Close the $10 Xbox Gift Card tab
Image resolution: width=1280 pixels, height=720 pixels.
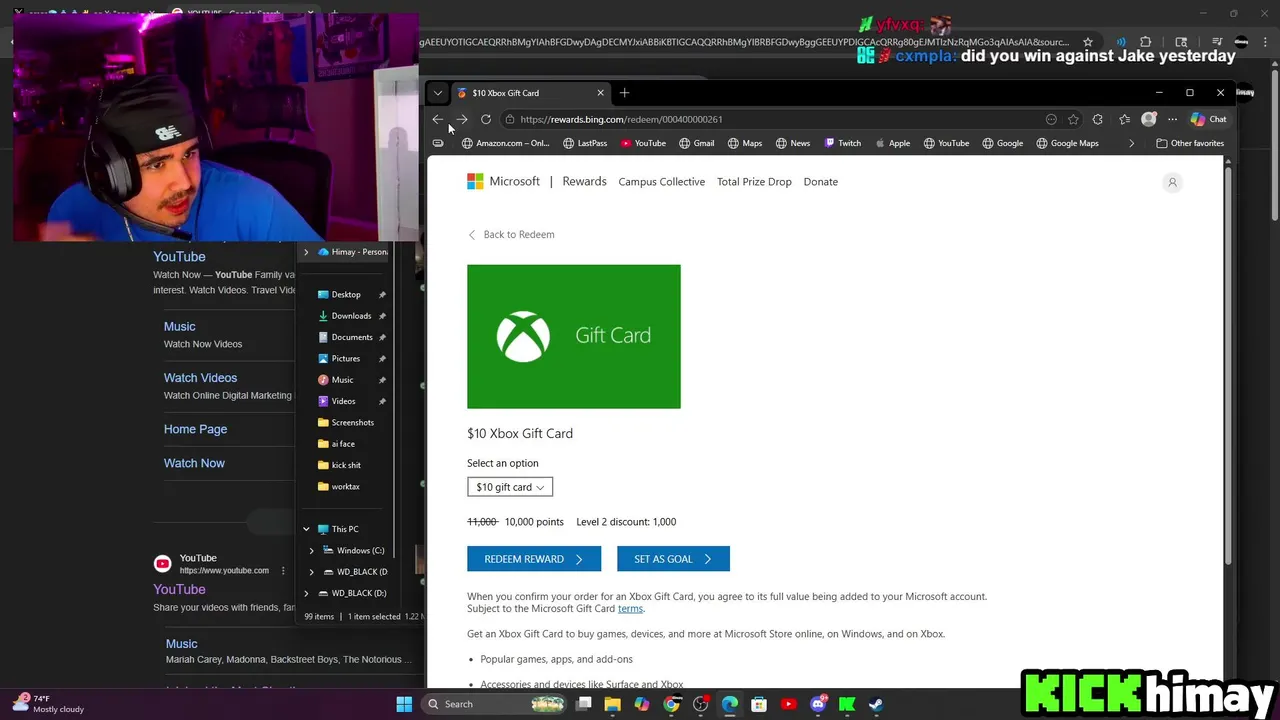(x=600, y=93)
